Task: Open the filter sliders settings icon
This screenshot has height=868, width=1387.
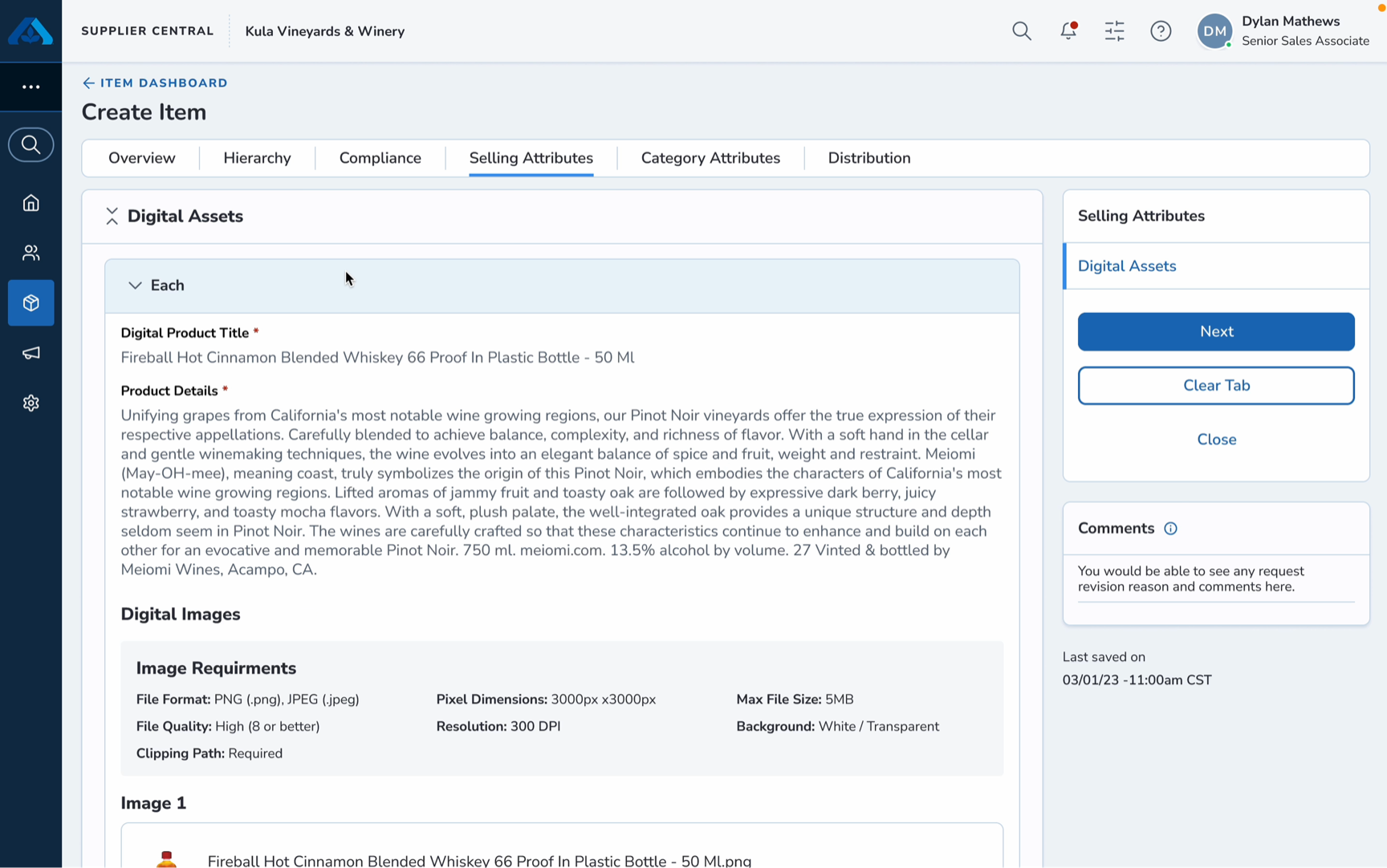Action: tap(1114, 31)
